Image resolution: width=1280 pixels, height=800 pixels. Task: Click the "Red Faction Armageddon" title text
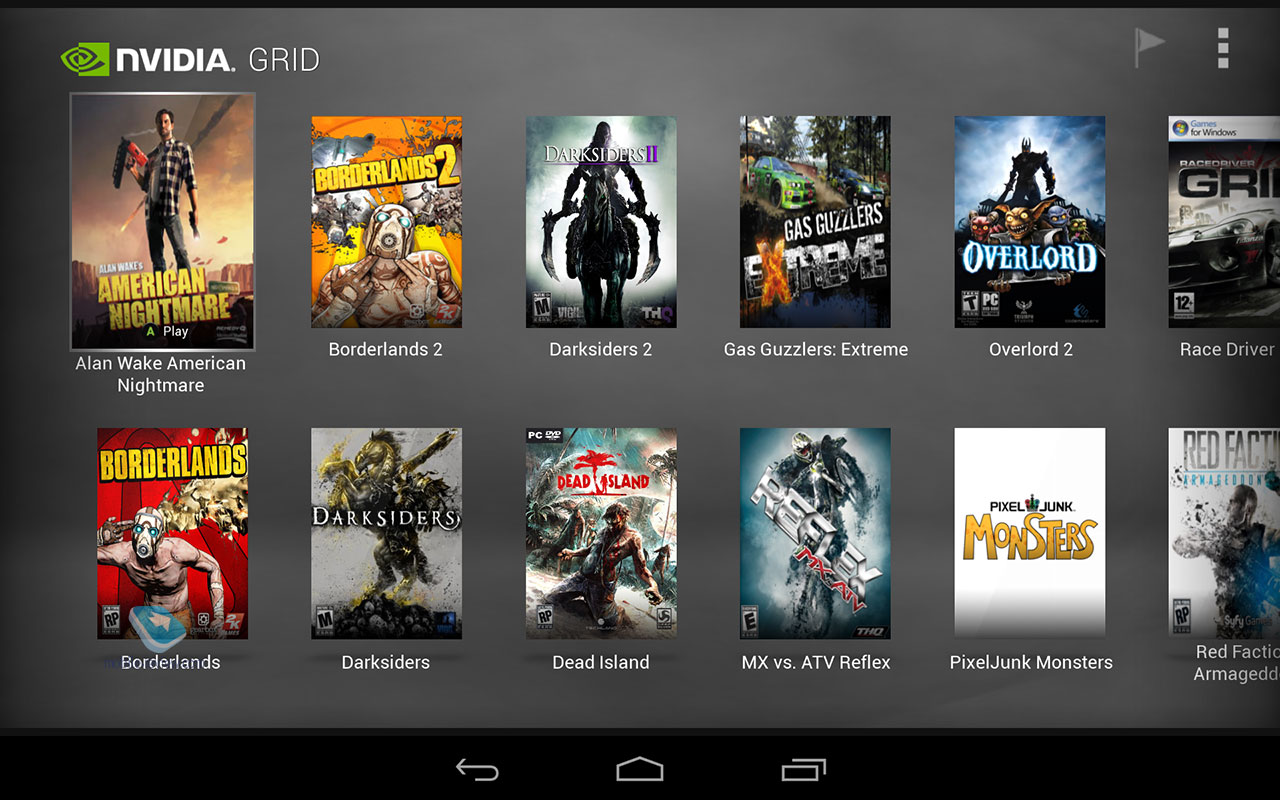pos(1237,662)
